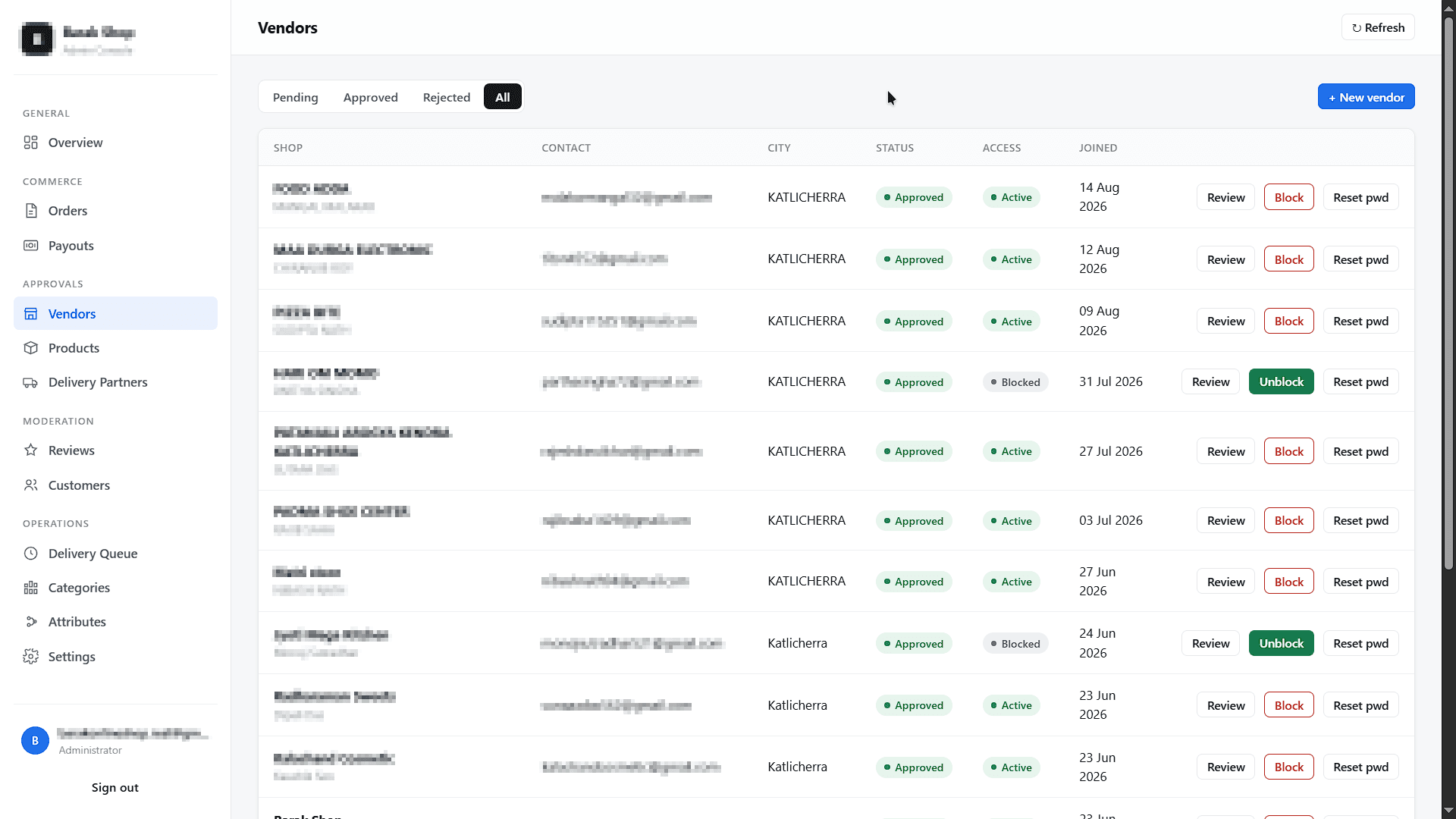Block the vendor joined 14 Aug 2026
1456x819 pixels.
point(1288,197)
